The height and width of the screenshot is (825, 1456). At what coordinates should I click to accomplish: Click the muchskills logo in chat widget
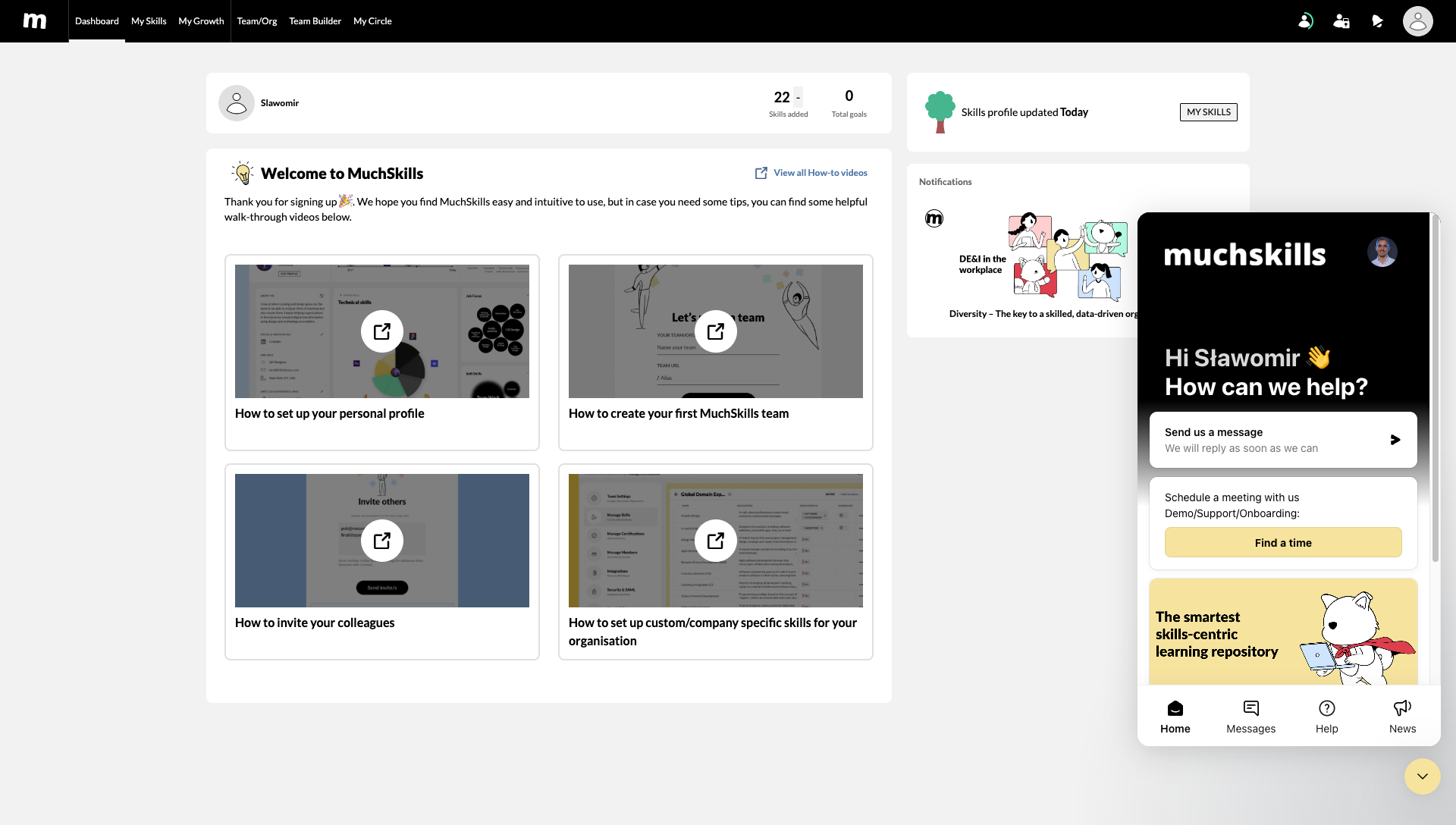pos(1244,255)
